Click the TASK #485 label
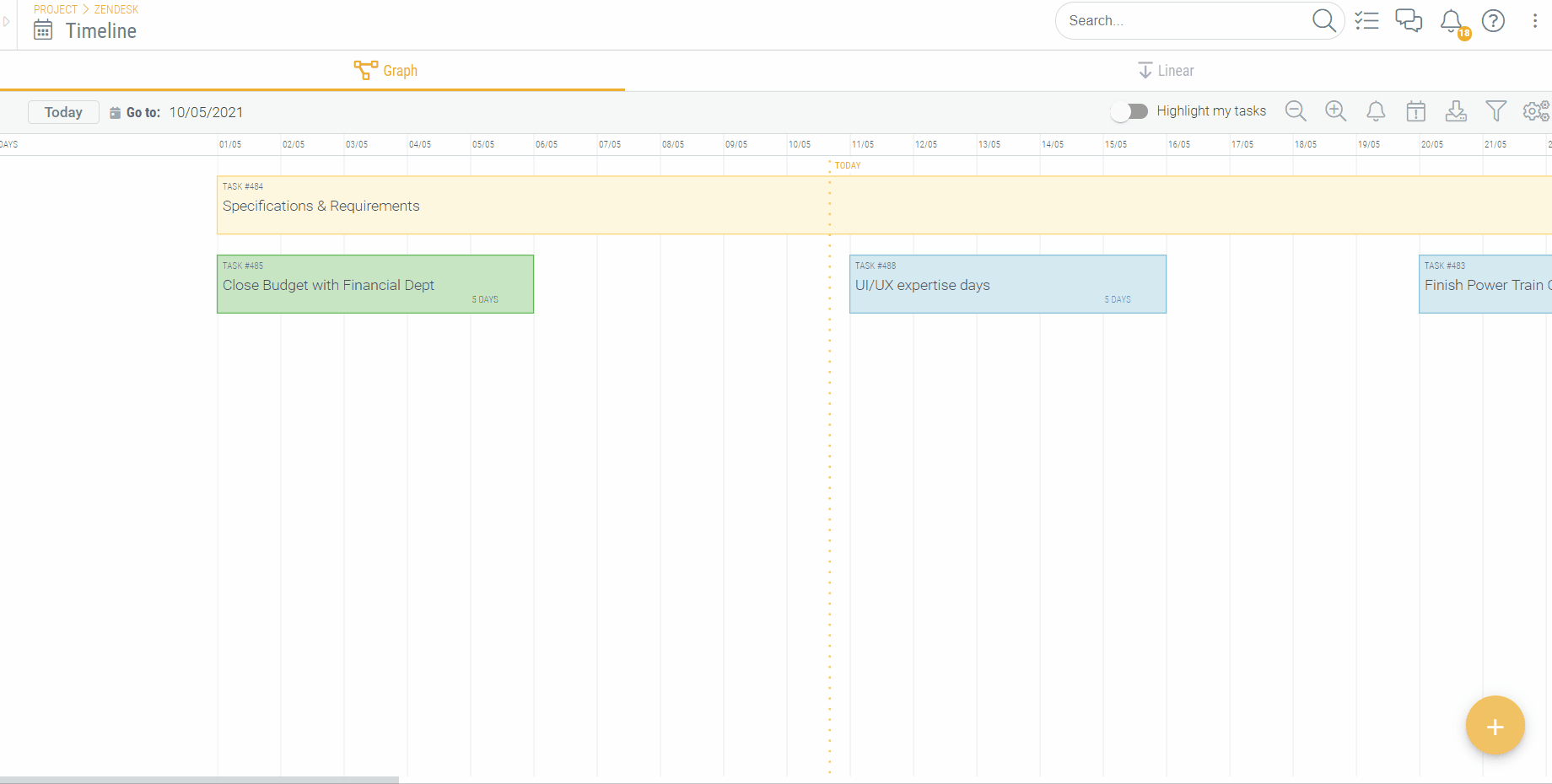The width and height of the screenshot is (1552, 784). pos(243,266)
